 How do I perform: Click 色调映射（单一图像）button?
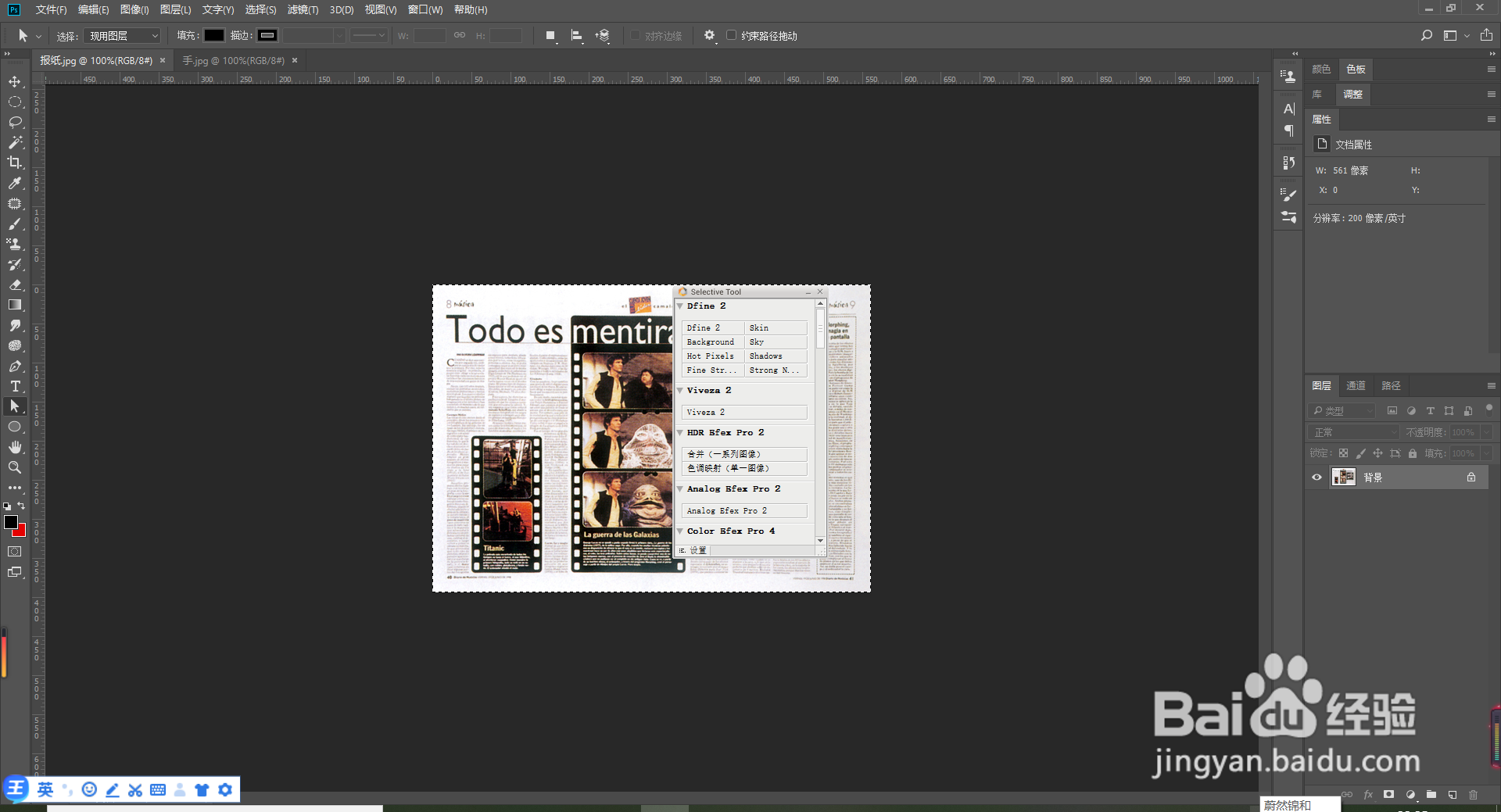[744, 468]
